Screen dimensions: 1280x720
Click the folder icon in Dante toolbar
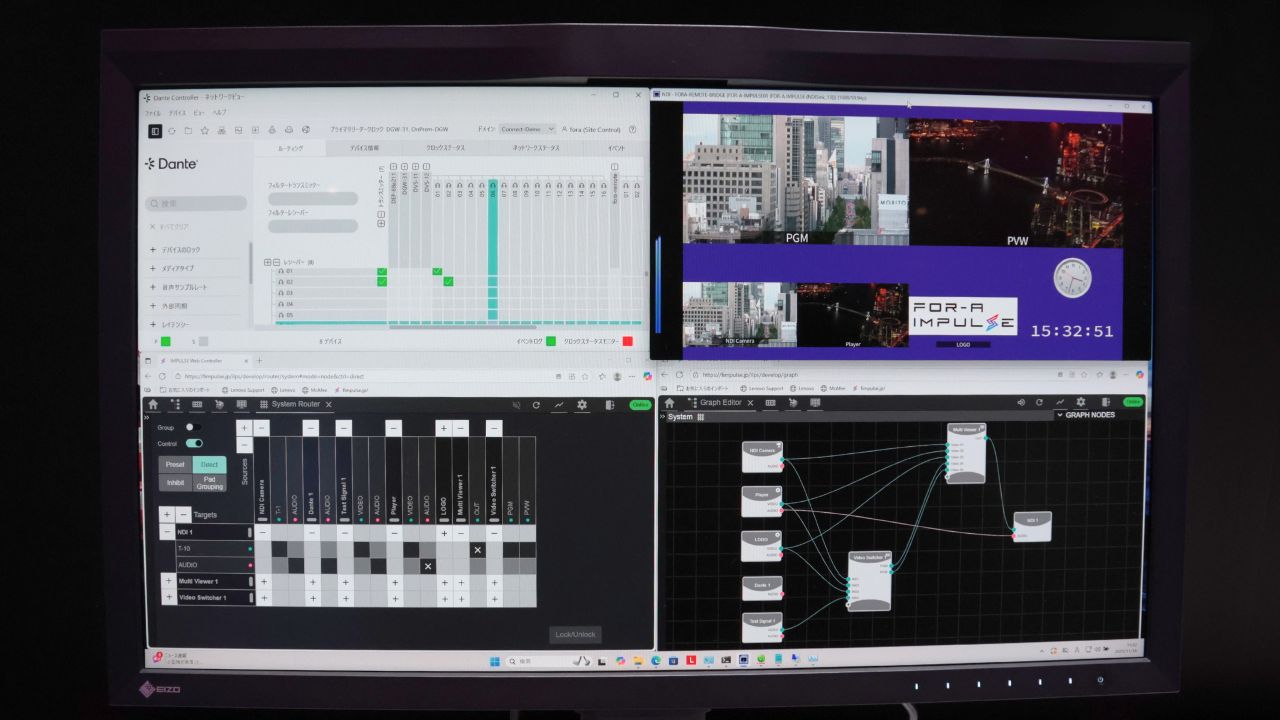187,130
